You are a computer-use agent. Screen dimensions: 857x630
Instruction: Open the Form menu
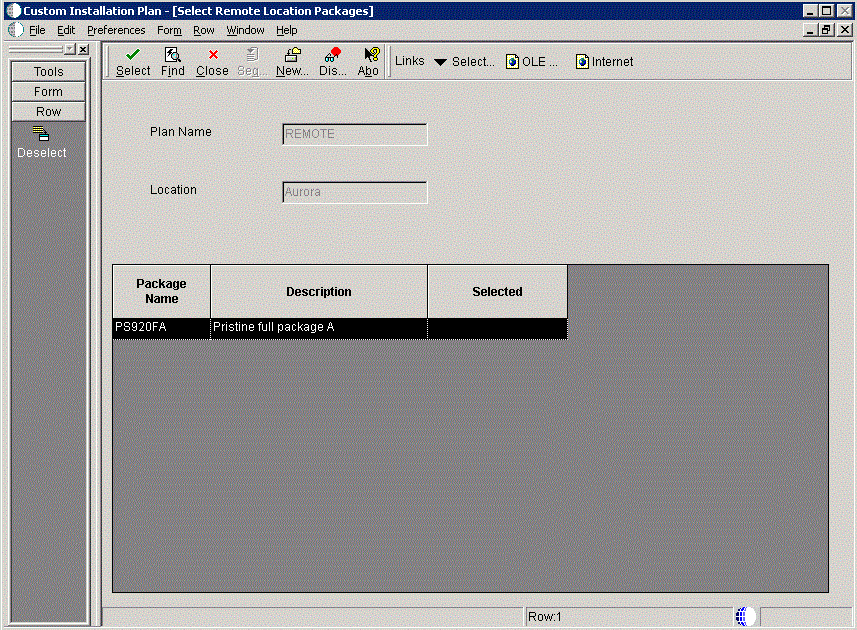169,30
